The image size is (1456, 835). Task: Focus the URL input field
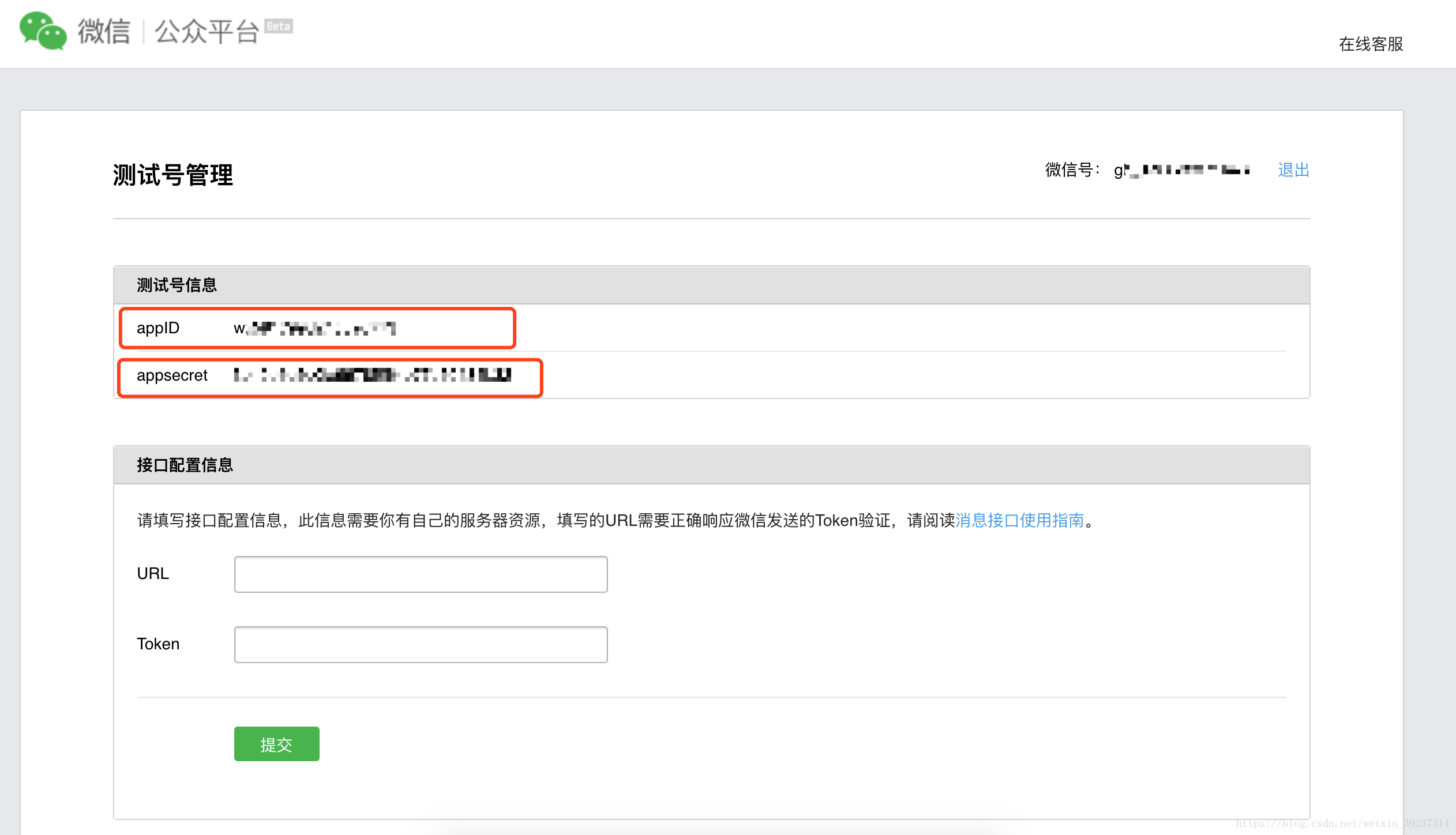[421, 574]
